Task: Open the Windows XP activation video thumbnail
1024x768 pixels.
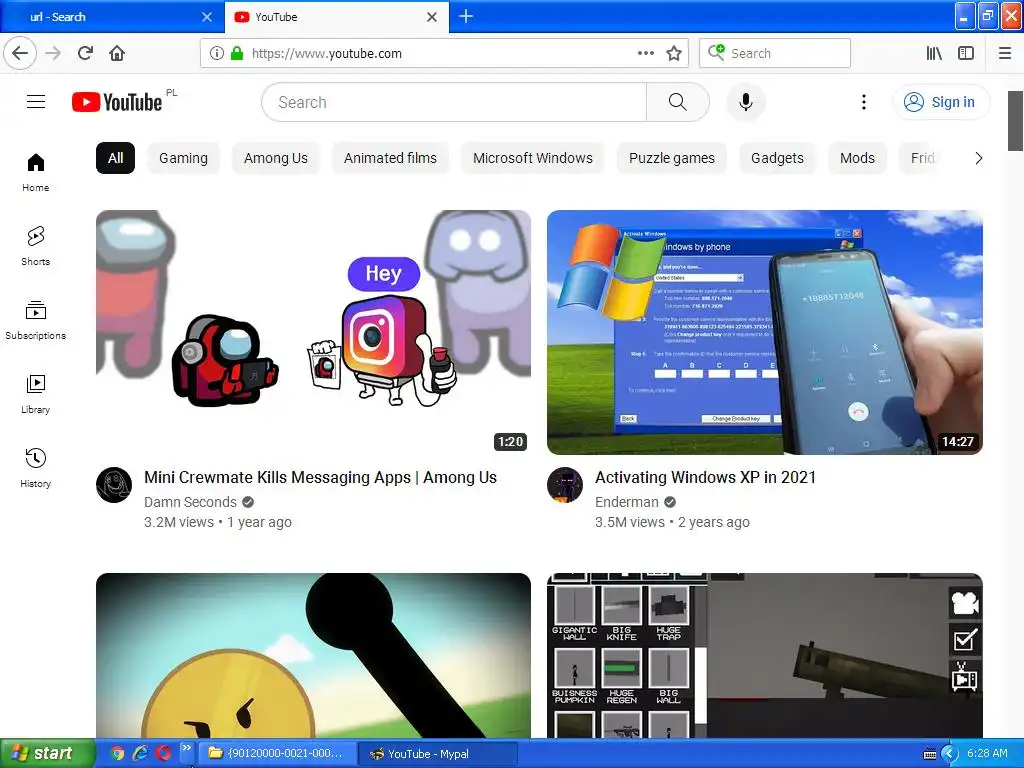Action: point(765,332)
